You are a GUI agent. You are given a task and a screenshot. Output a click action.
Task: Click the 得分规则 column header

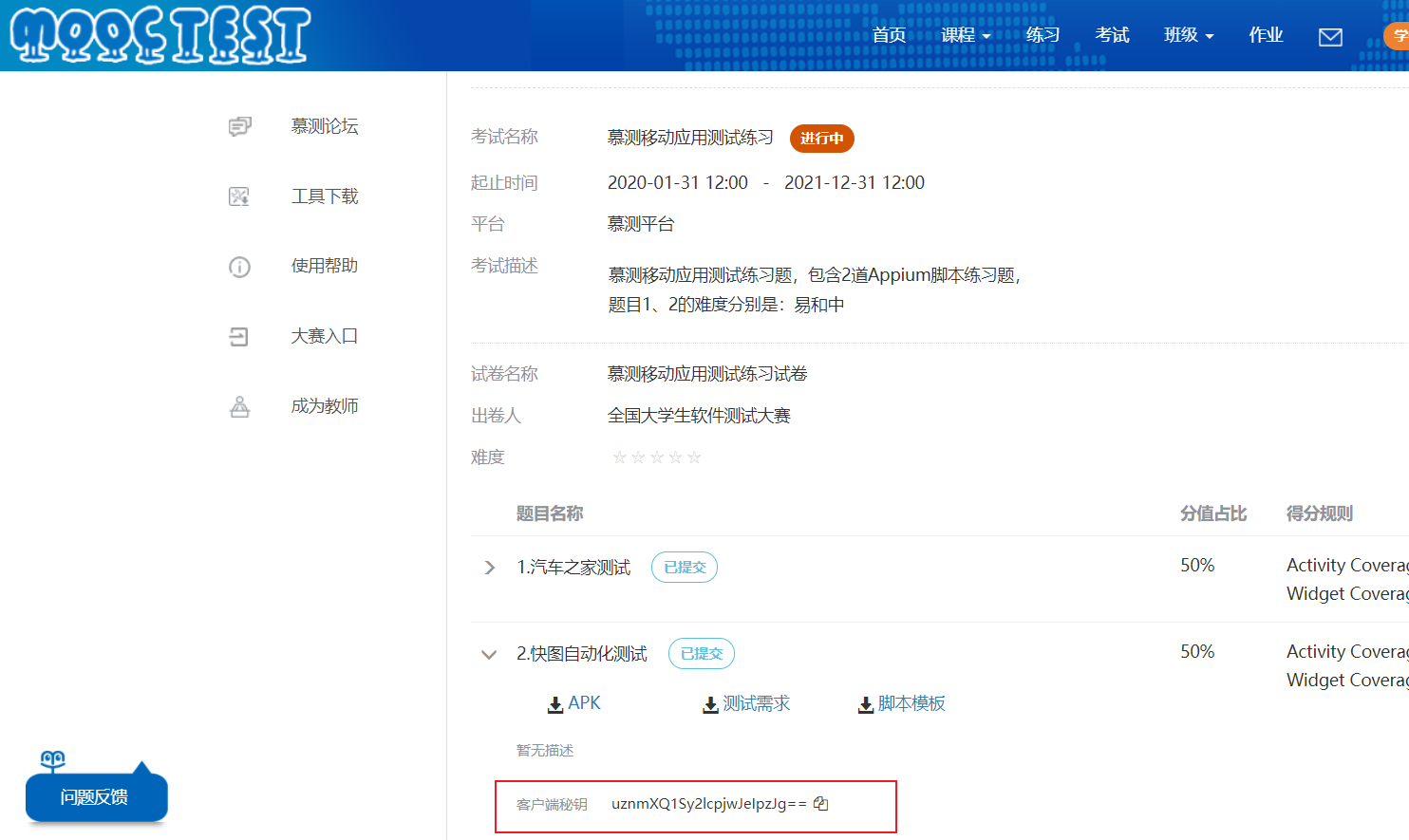pyautogui.click(x=1320, y=513)
